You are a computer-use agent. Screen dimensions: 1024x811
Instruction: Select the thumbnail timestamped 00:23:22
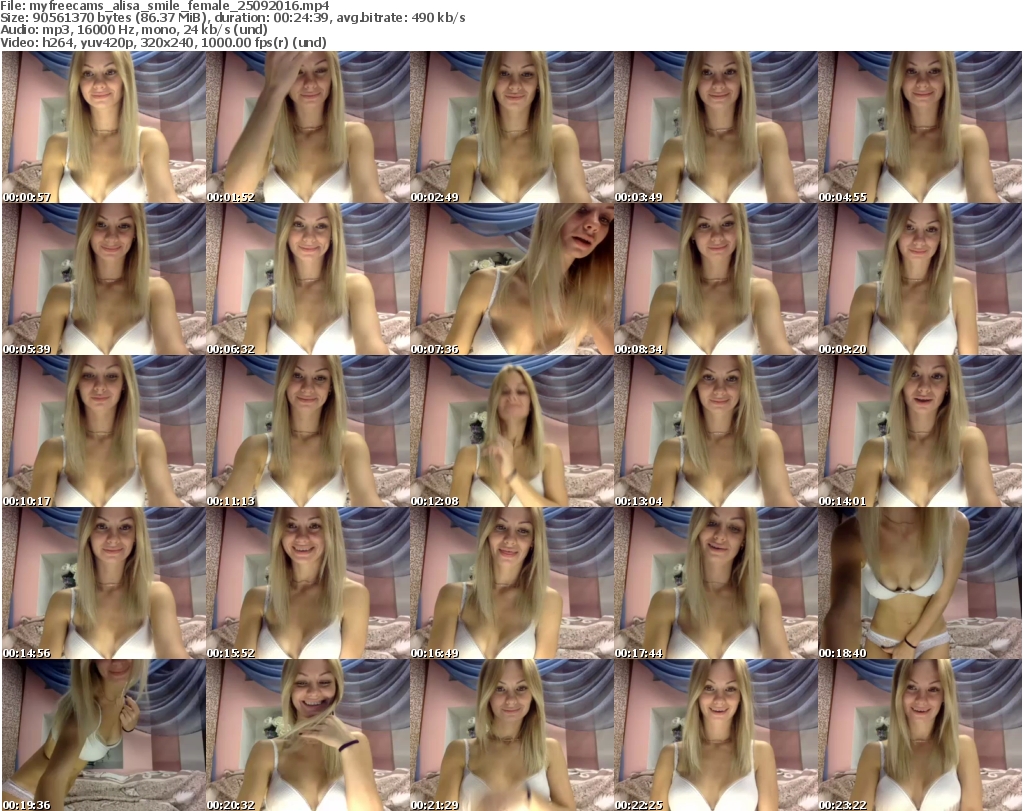click(920, 735)
